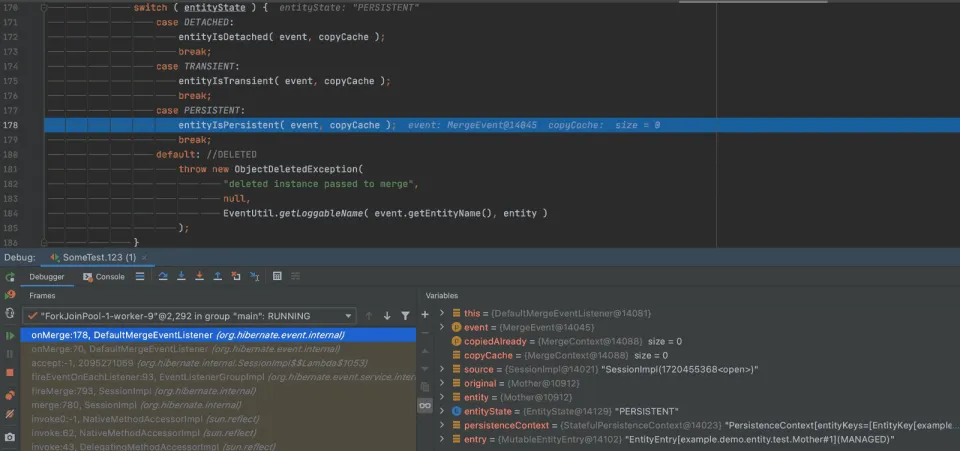Click the fold marker at line 170
Image resolution: width=960 pixels, height=451 pixels.
click(44, 8)
